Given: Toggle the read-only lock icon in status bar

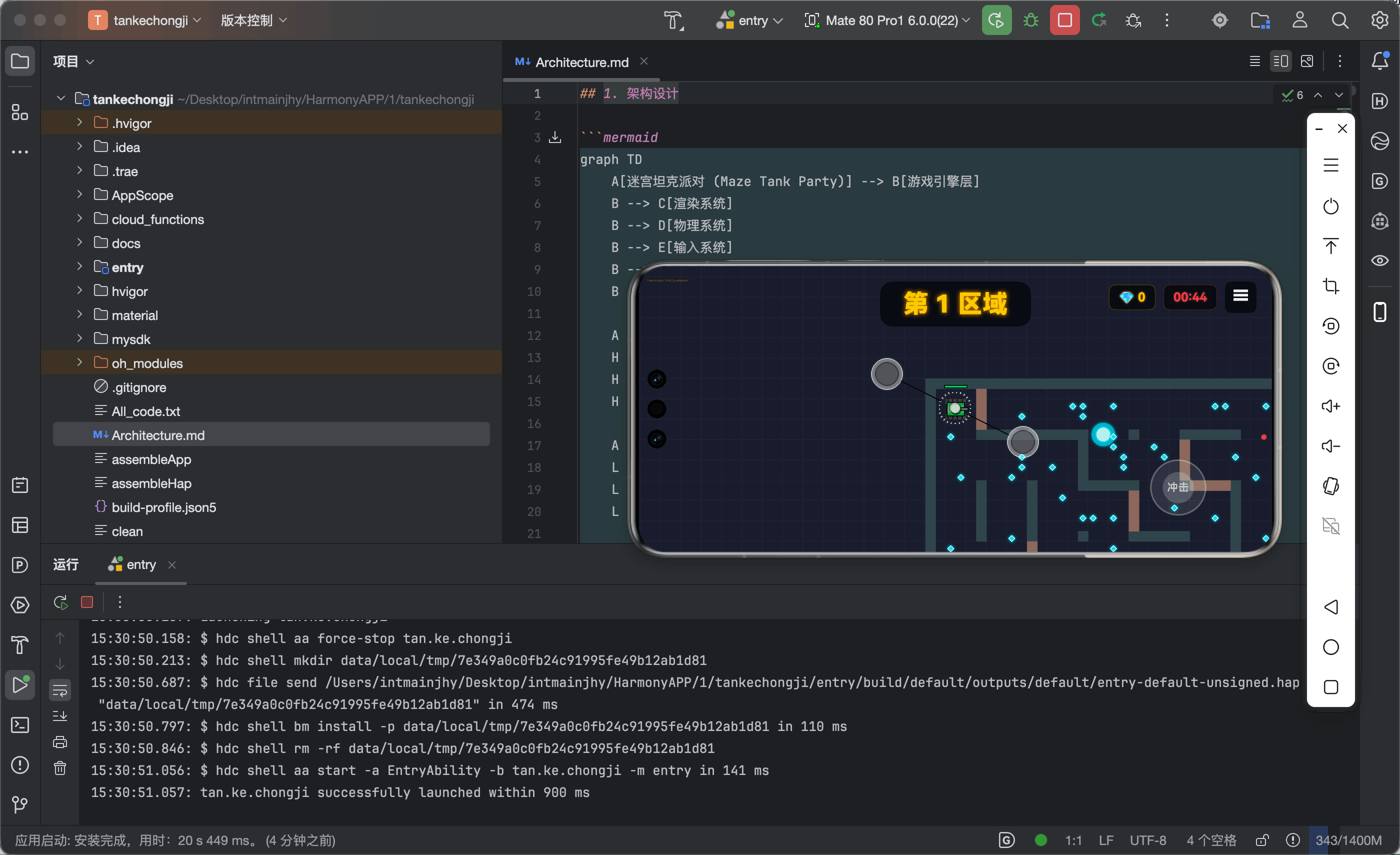Looking at the screenshot, I should [1262, 840].
